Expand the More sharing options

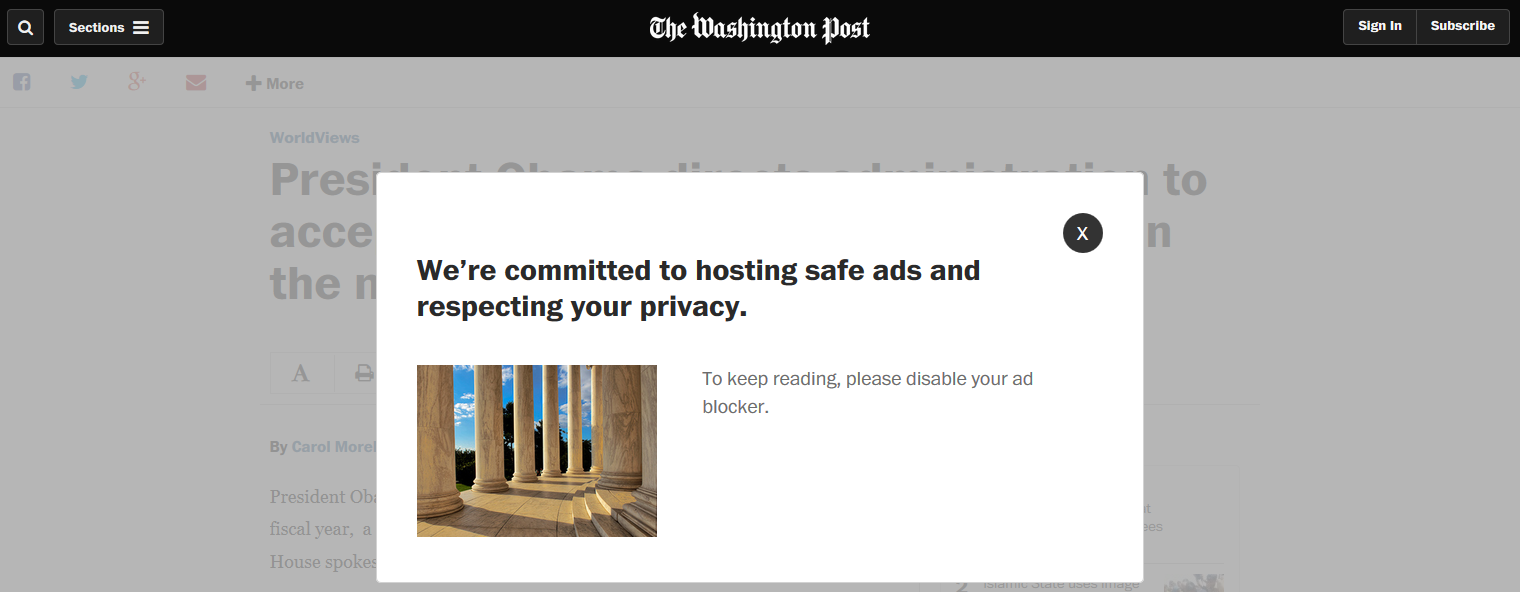click(275, 84)
